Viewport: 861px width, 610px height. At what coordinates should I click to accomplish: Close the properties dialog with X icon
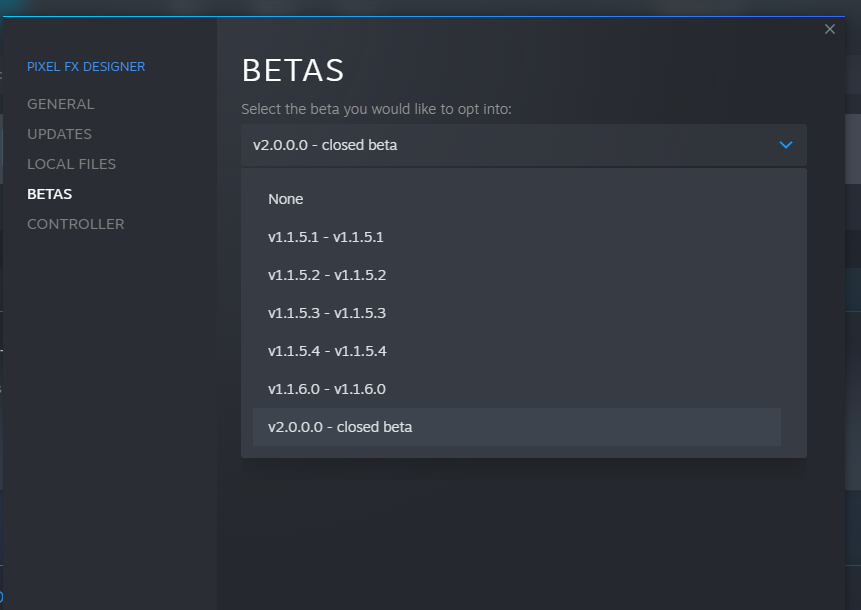(830, 29)
